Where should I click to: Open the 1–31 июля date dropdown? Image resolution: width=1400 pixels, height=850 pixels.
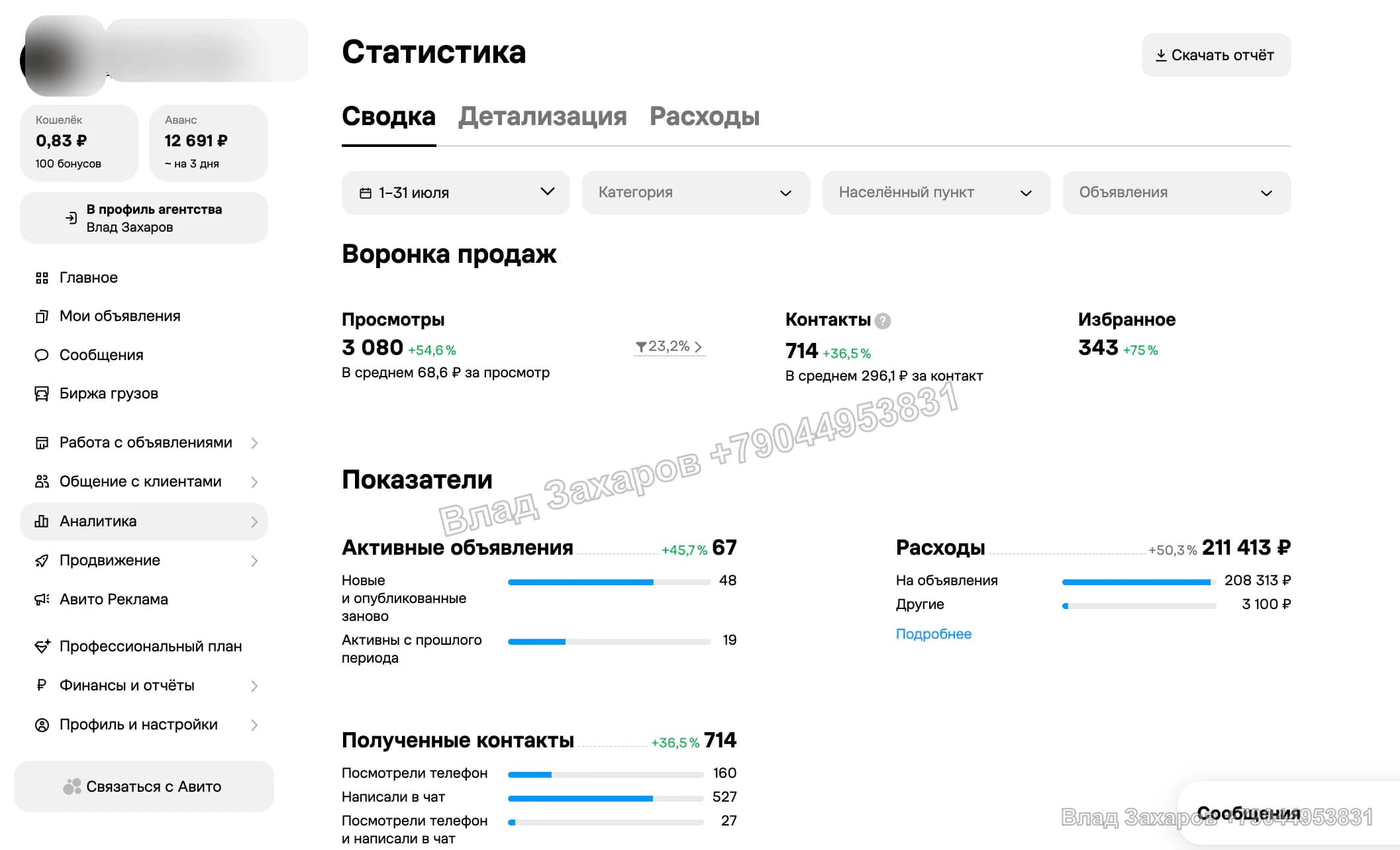pos(456,193)
